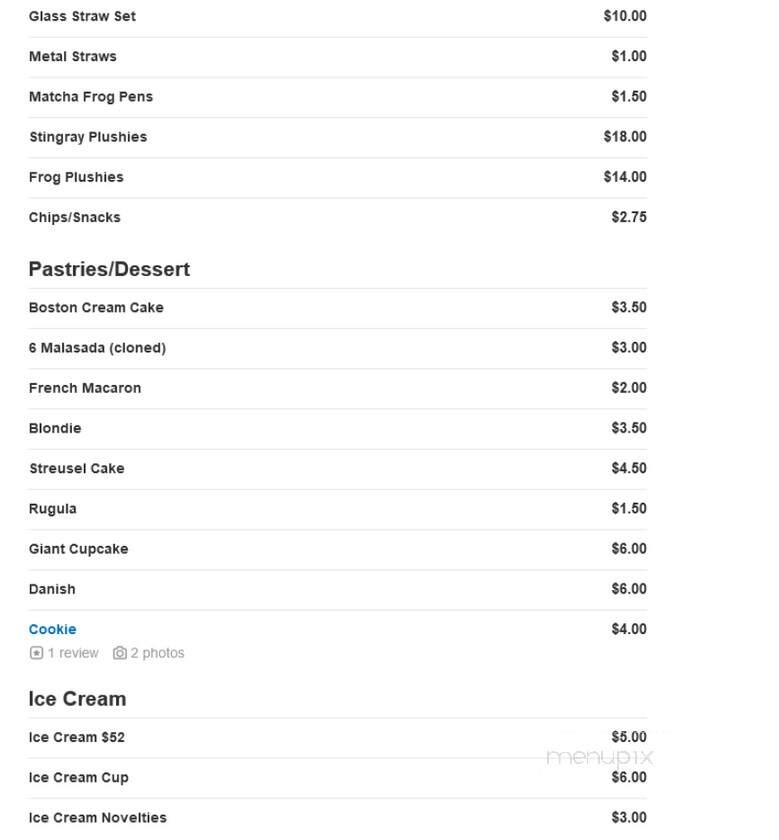Click the Danish $6.00 price

coord(629,589)
